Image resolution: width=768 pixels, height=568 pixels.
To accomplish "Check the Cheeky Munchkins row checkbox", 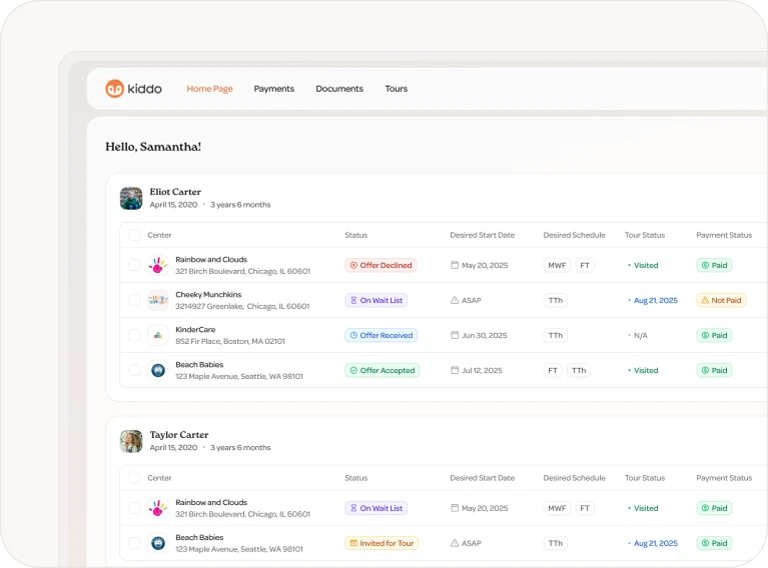I will (x=135, y=300).
